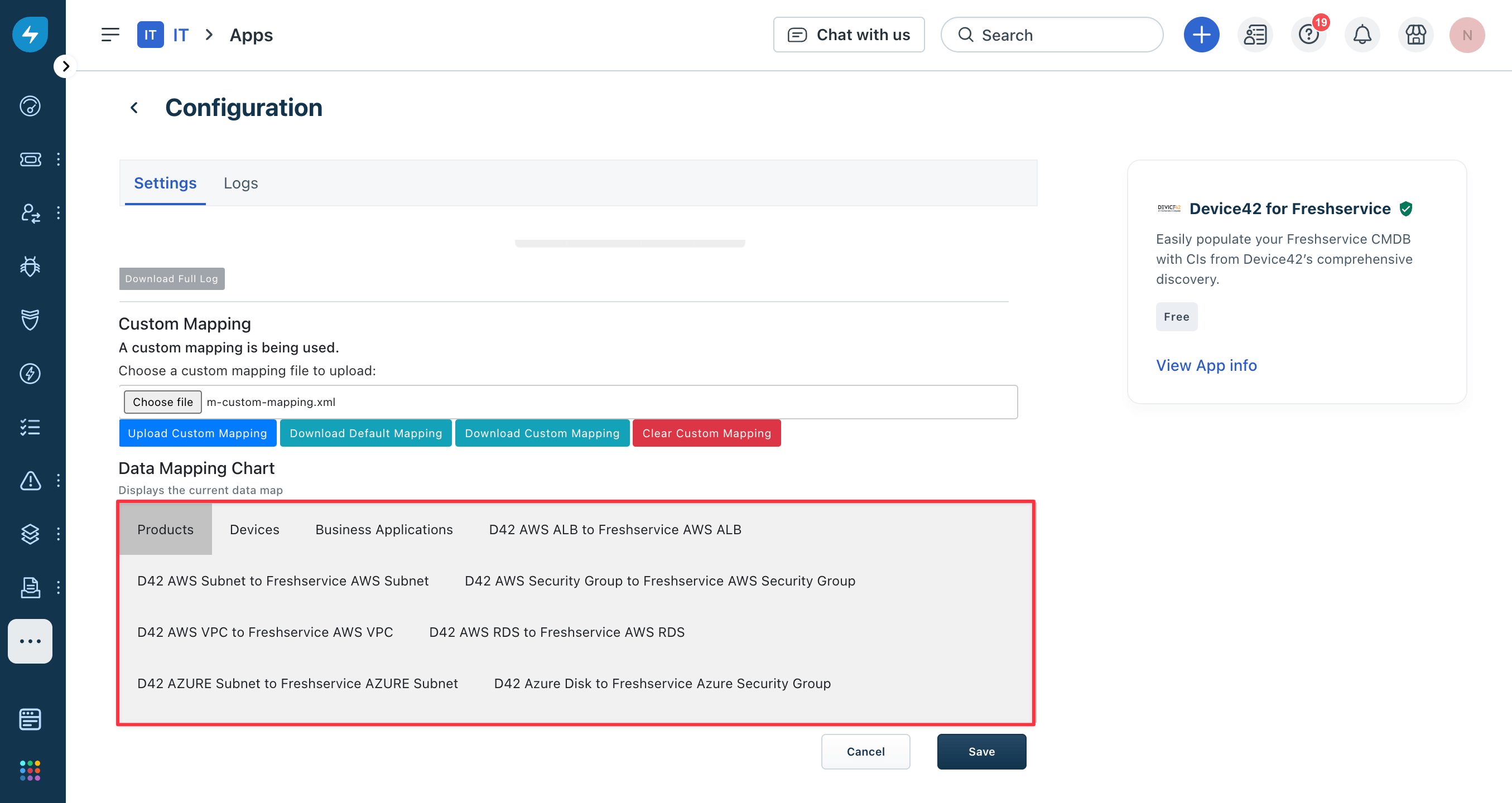Go back using the Configuration chevron
The image size is (1512, 803).
pos(134,108)
